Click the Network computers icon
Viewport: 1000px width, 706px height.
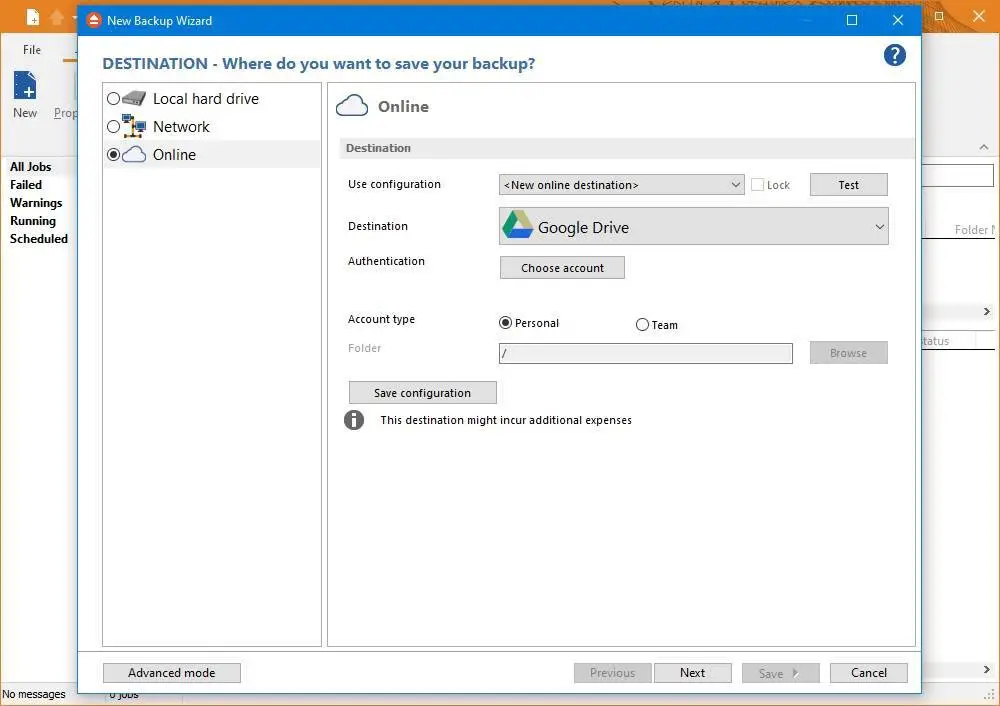[134, 126]
